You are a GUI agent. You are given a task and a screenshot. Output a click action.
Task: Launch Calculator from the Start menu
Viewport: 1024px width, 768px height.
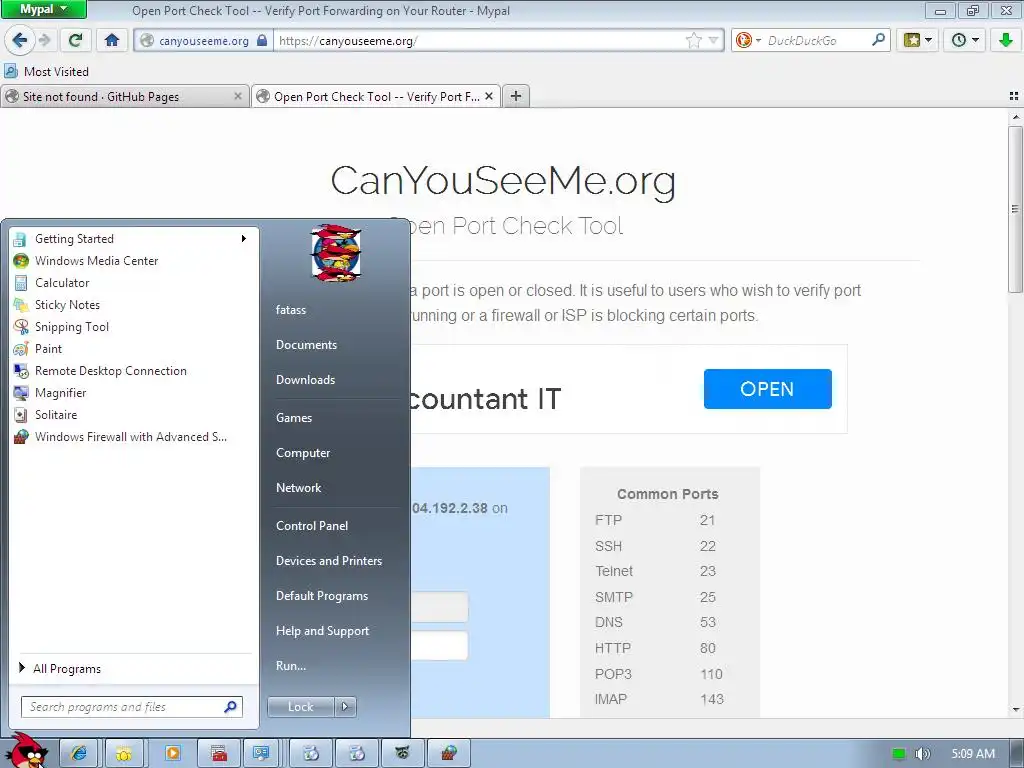pos(62,283)
